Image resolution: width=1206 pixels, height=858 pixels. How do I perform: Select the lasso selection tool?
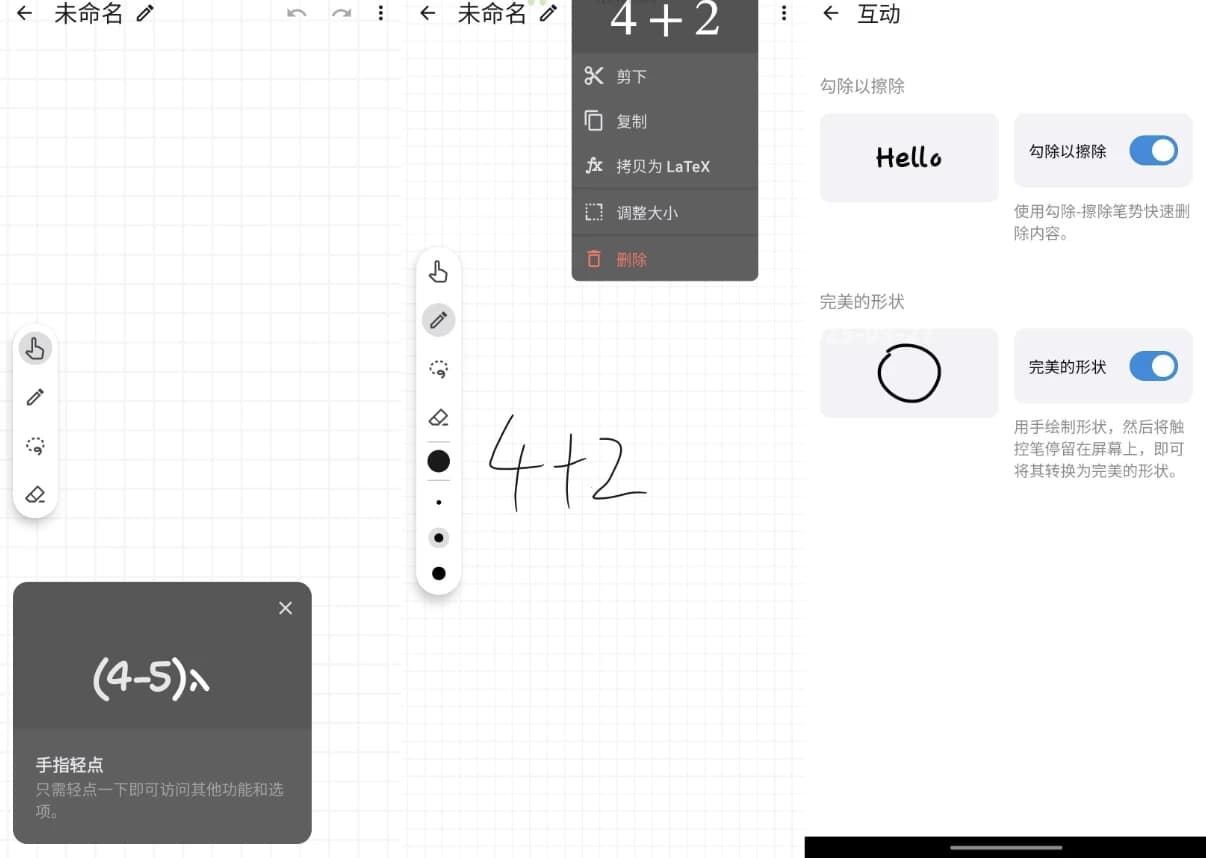pos(35,446)
